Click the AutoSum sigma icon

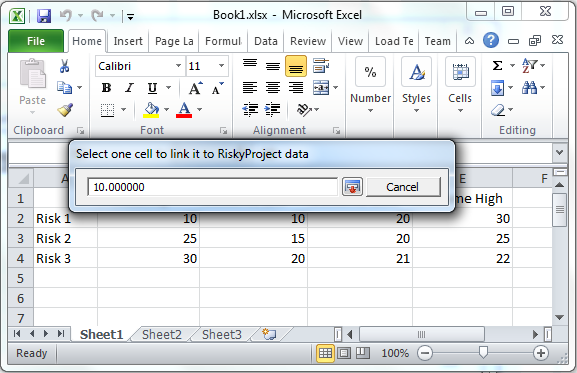[x=497, y=66]
